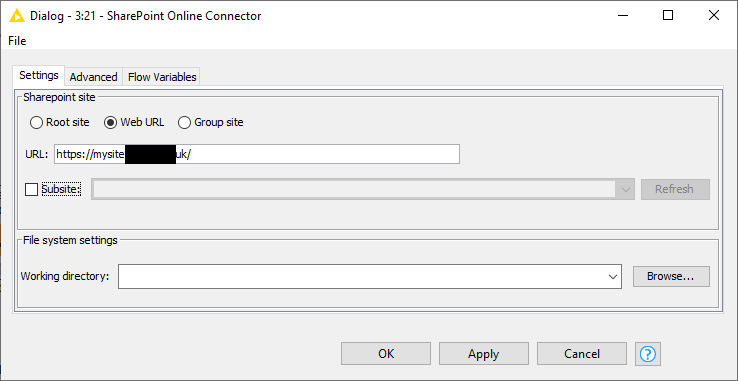Select the Web URL radio button
The image size is (738, 381).
tap(110, 123)
